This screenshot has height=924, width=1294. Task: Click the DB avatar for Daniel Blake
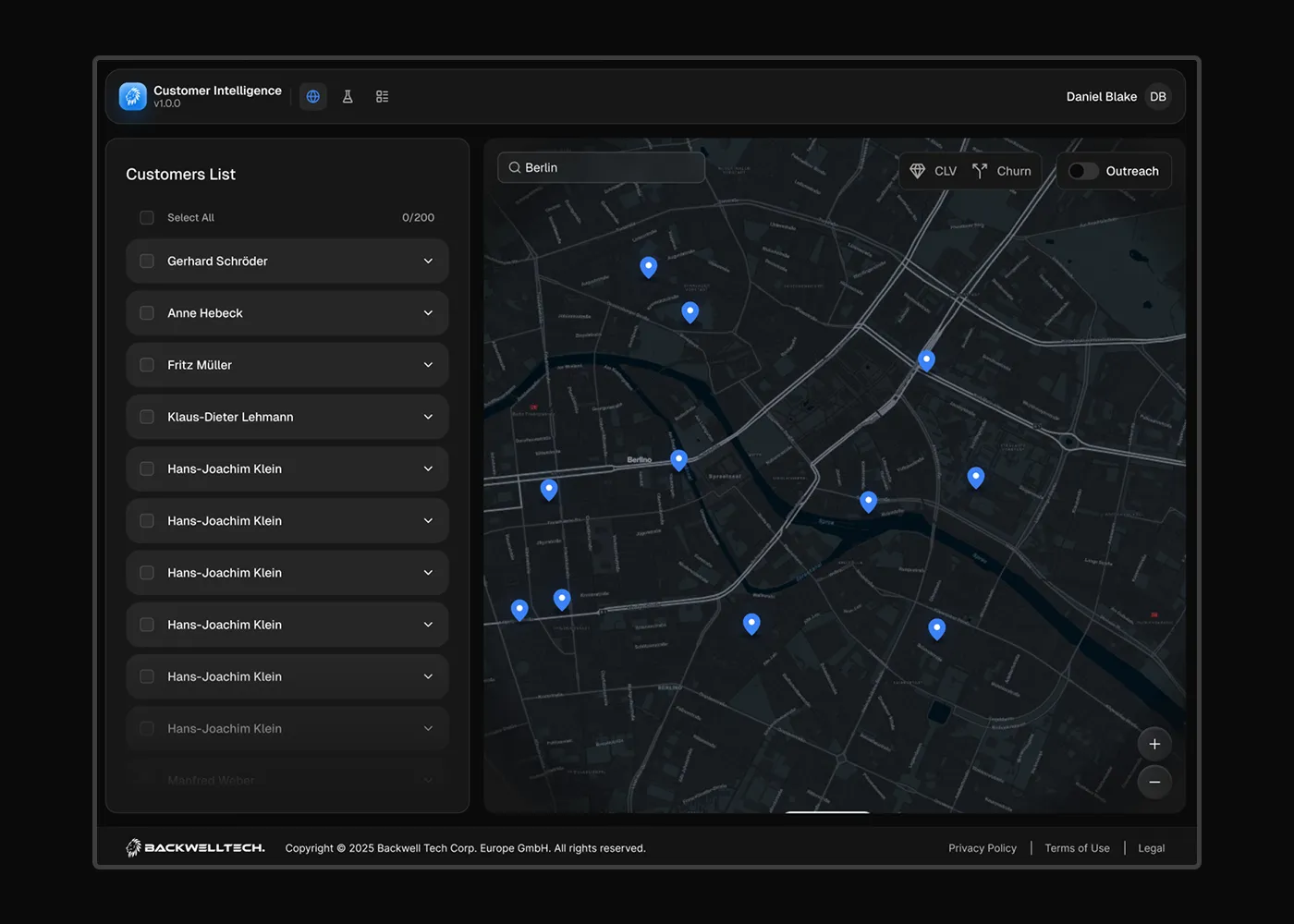pos(1157,96)
